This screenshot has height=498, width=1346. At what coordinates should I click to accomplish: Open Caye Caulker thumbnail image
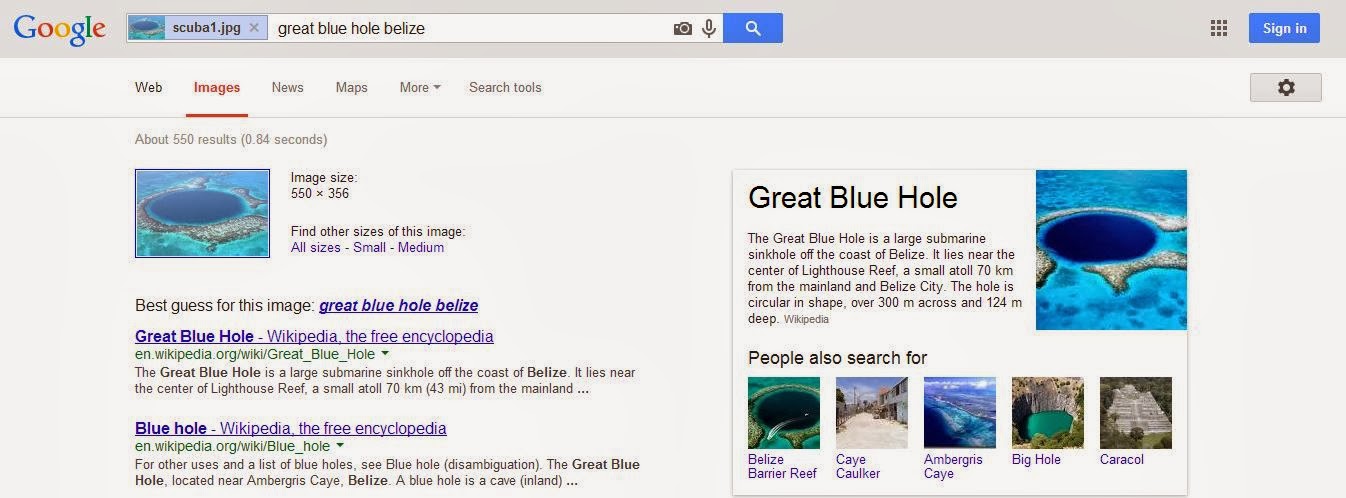[872, 412]
